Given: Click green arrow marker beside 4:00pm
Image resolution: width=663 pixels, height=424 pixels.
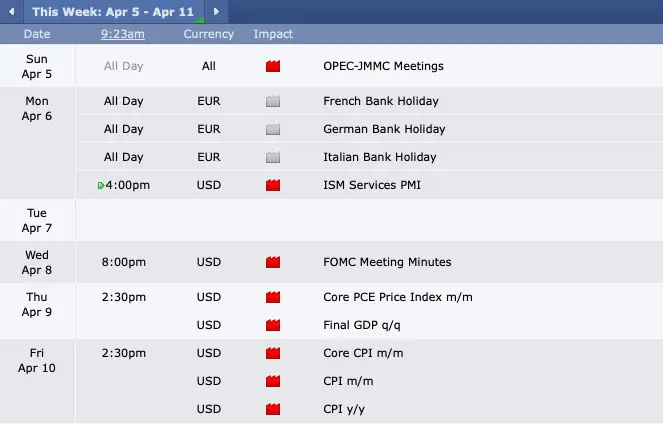Looking at the screenshot, I should coord(101,185).
